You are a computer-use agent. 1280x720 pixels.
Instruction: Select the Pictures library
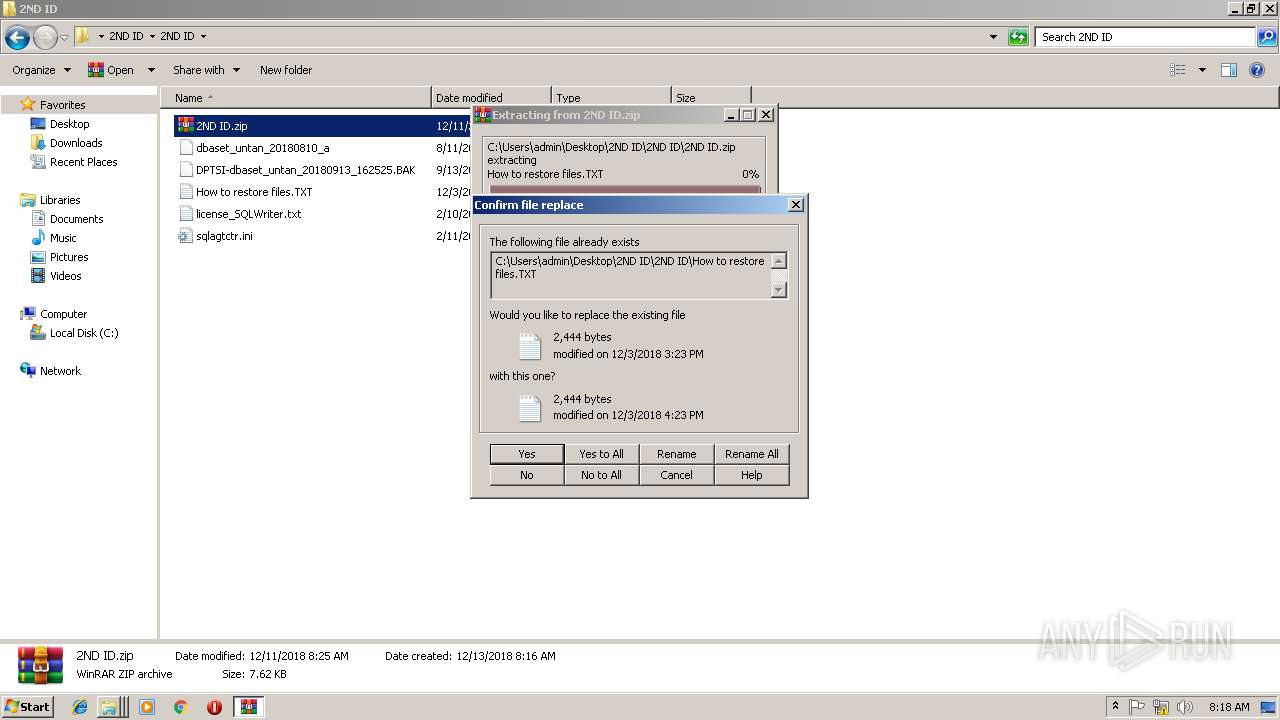click(69, 257)
